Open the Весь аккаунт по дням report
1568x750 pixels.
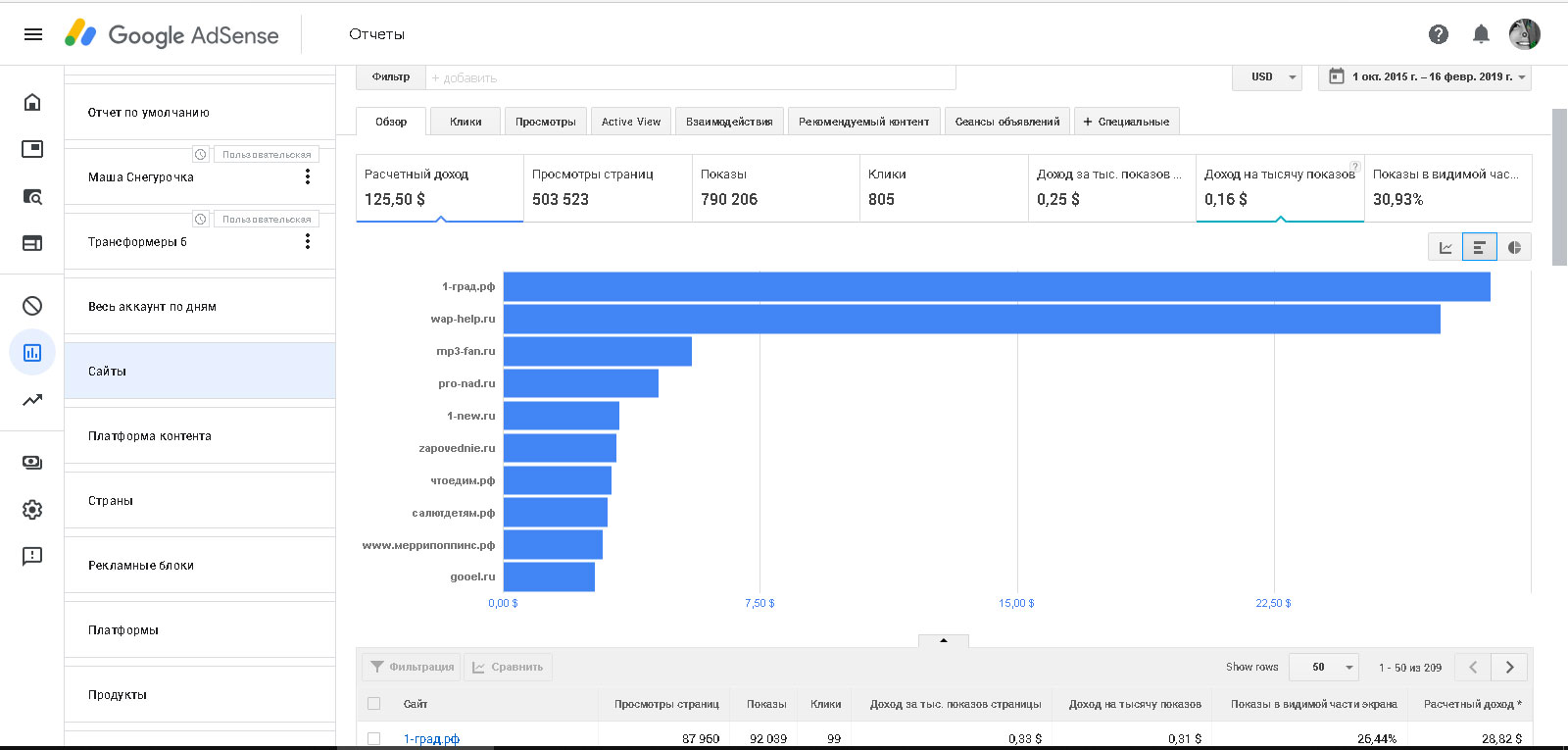pos(200,306)
